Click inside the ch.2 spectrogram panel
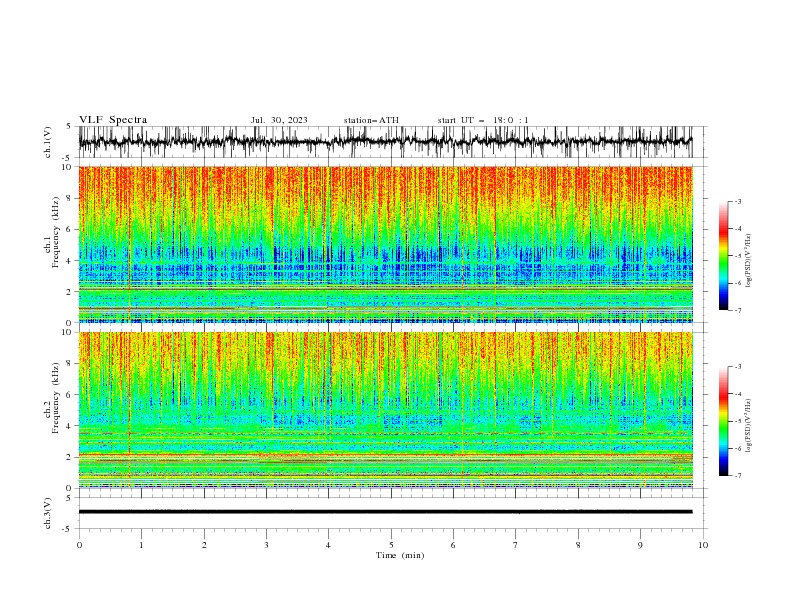 click(385, 410)
